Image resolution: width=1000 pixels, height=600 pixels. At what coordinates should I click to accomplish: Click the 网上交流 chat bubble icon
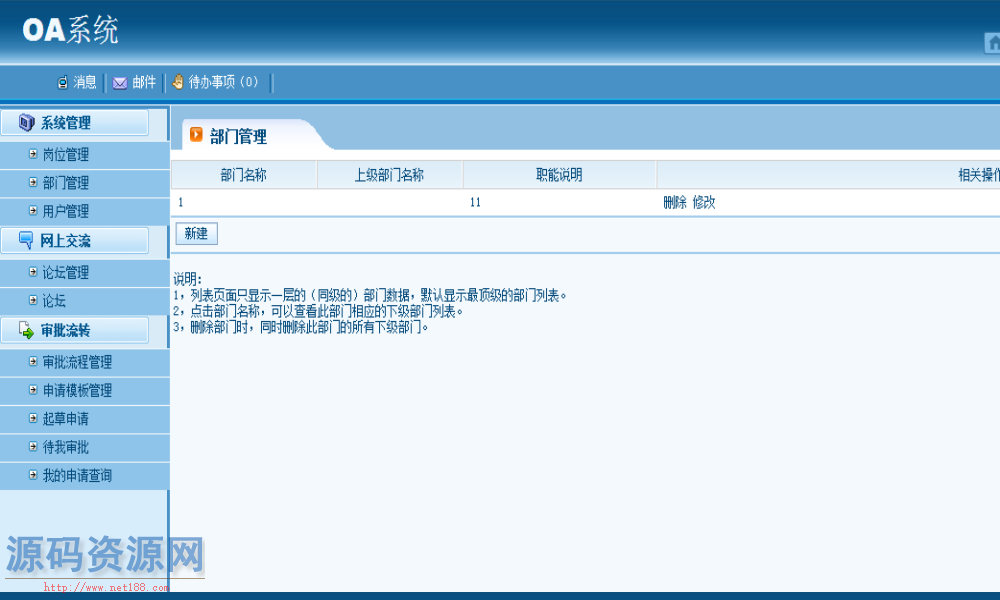pos(26,240)
